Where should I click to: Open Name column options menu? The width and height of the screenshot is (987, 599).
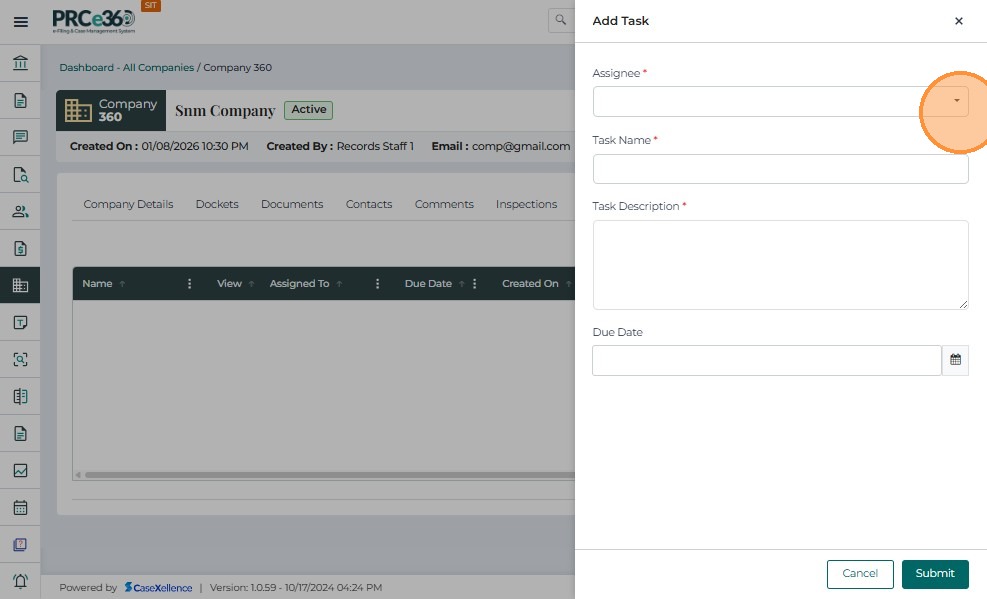click(190, 284)
